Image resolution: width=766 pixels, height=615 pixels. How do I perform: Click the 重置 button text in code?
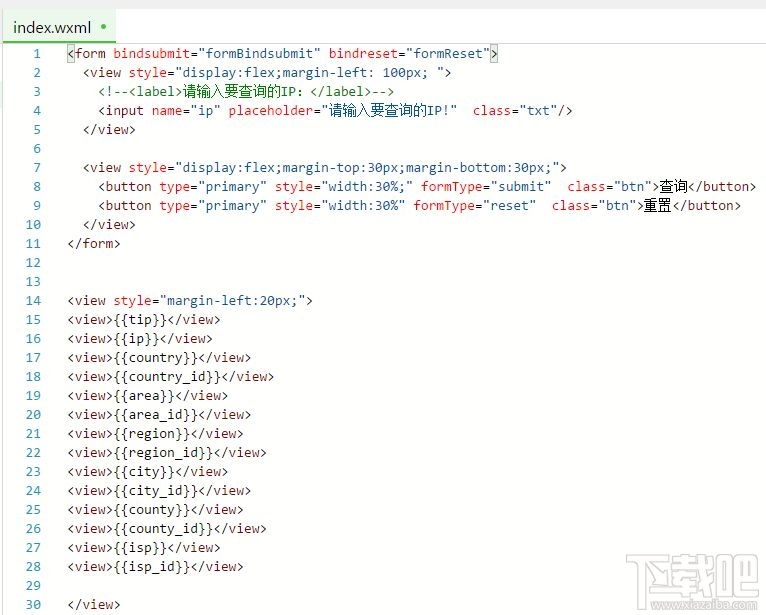point(658,206)
